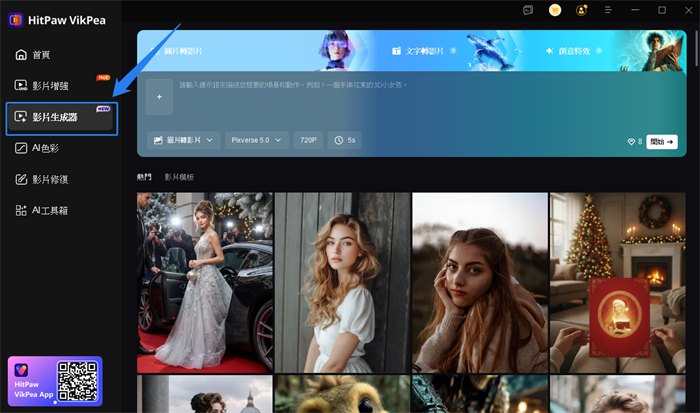Expand the 圖片轉影片 mode dropdown

[184, 141]
